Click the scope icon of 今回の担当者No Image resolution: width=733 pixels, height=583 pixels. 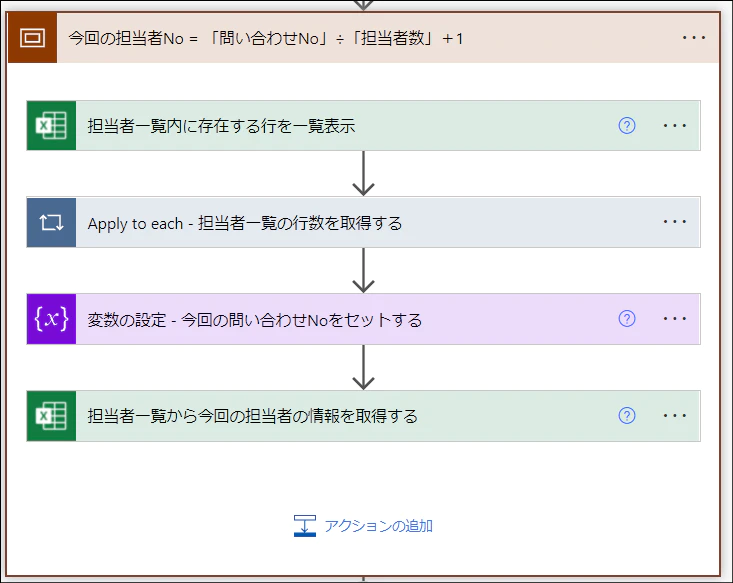click(x=32, y=38)
